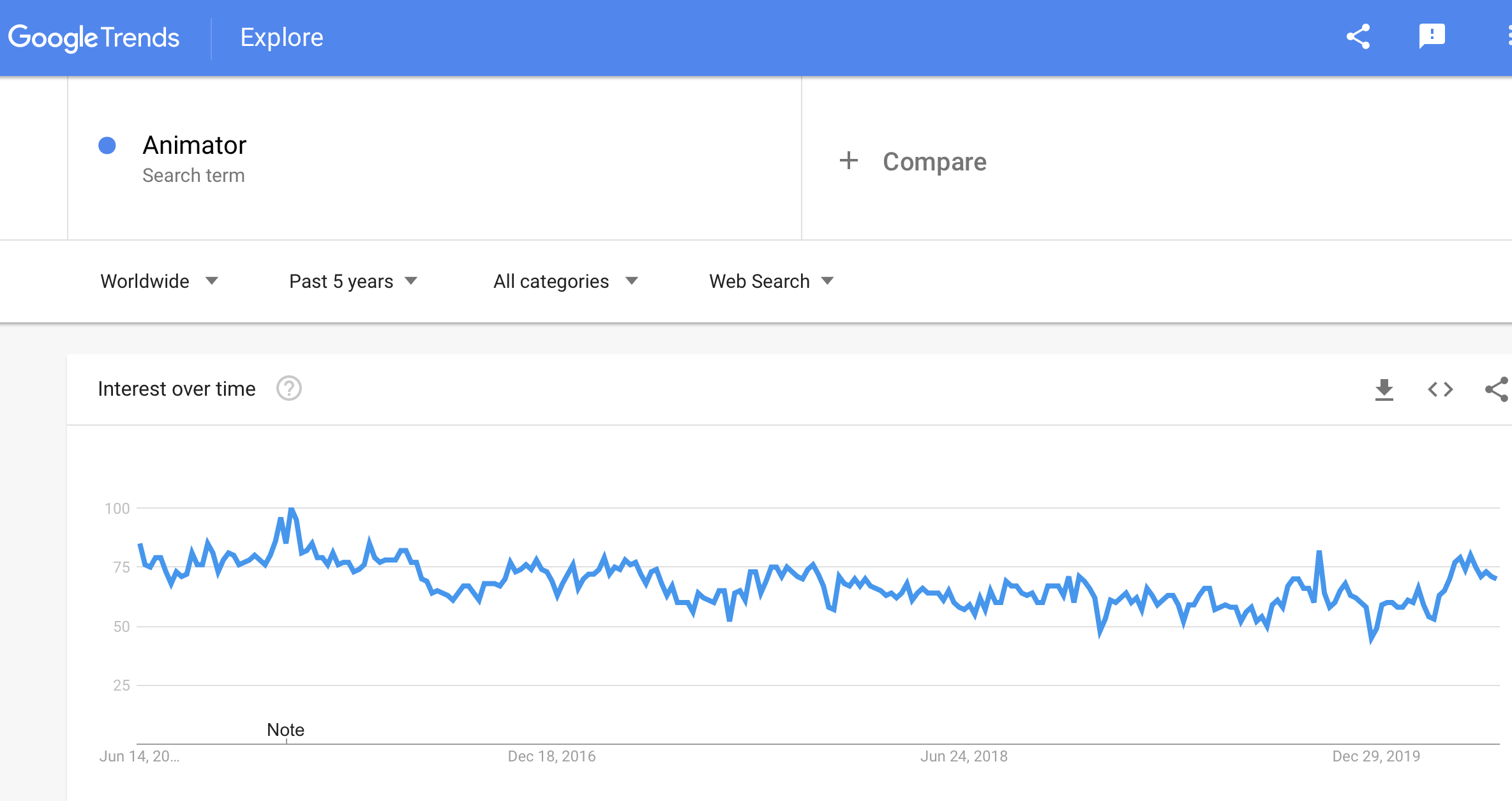
Task: Add a comparison term with Compare
Action: point(934,161)
